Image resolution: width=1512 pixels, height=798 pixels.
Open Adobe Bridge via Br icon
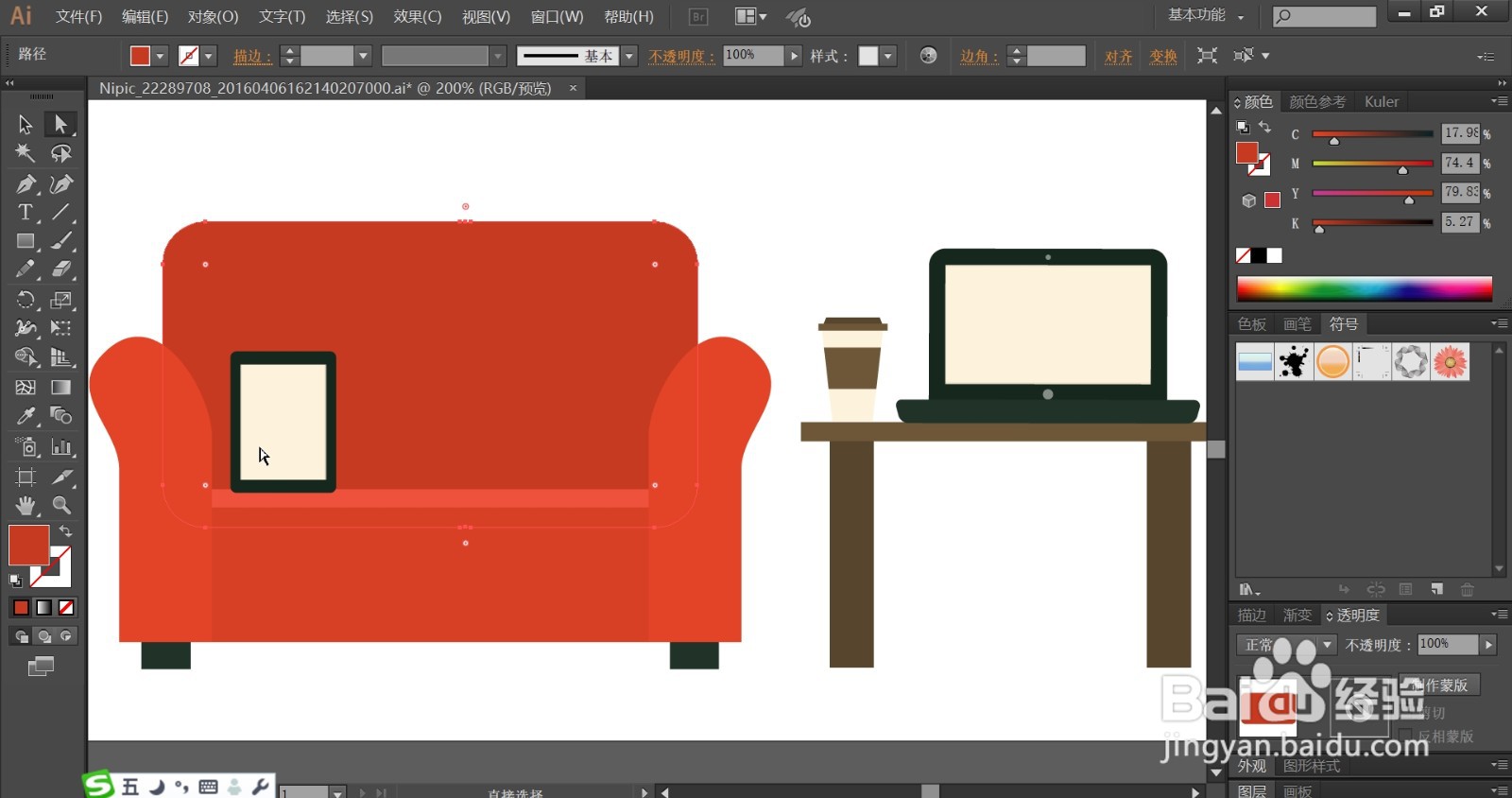698,16
